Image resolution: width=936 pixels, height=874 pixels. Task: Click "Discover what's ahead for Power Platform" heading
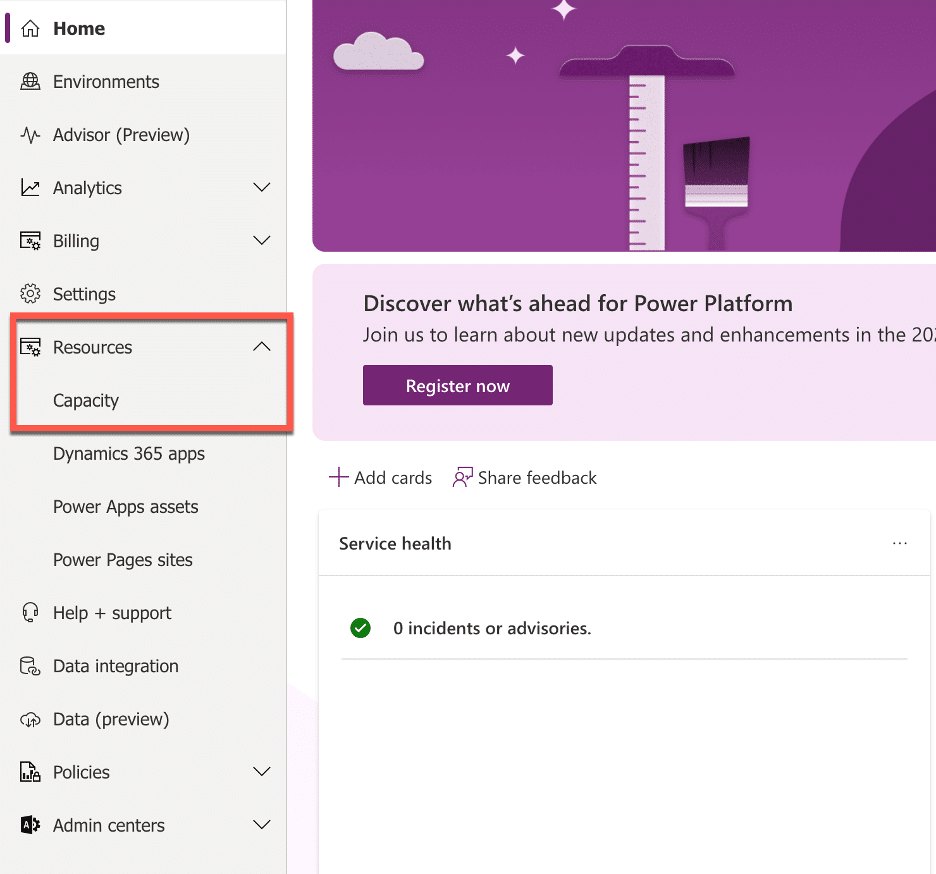(578, 303)
